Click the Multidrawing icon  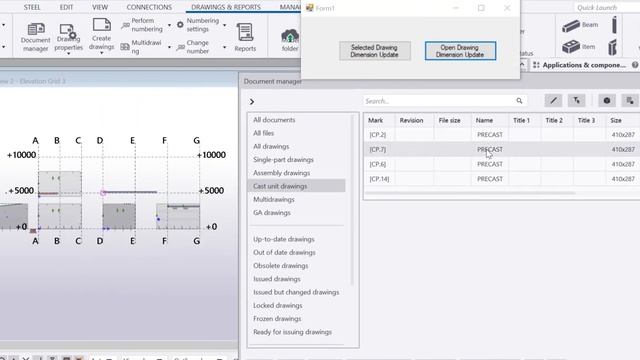click(125, 47)
